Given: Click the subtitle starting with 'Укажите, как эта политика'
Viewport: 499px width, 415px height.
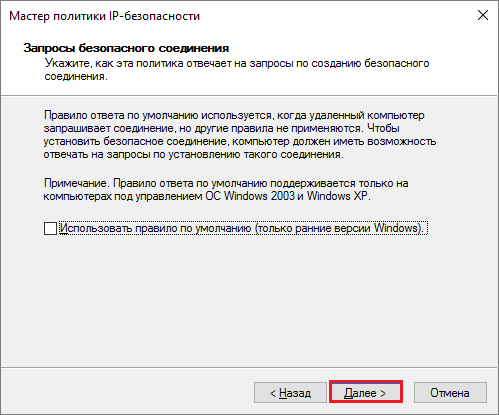Looking at the screenshot, I should [237, 70].
